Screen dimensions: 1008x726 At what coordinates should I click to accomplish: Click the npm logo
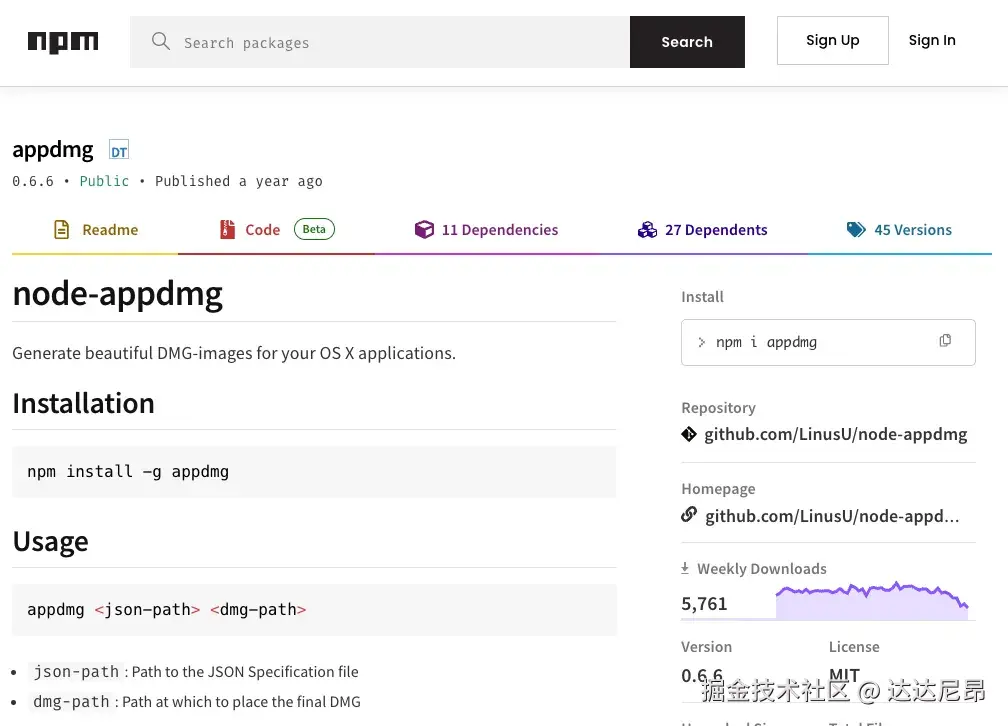[x=62, y=42]
